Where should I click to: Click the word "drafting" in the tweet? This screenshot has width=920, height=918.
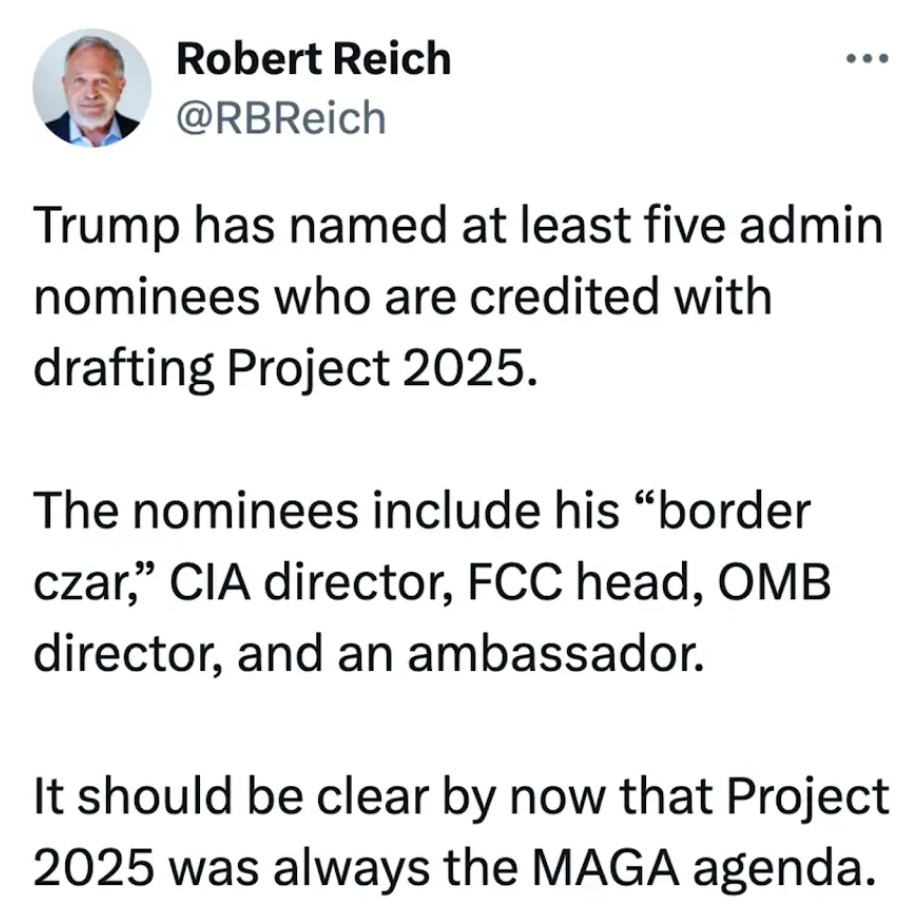pos(123,370)
